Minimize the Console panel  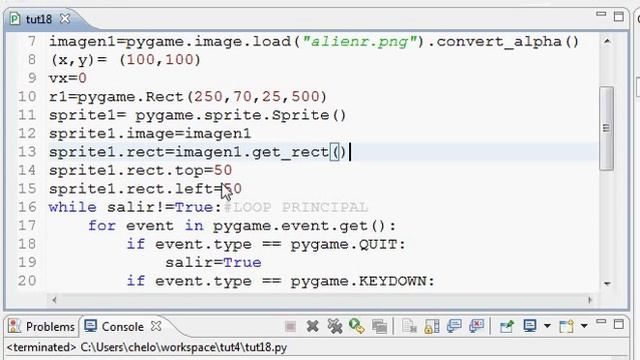[x=601, y=322]
